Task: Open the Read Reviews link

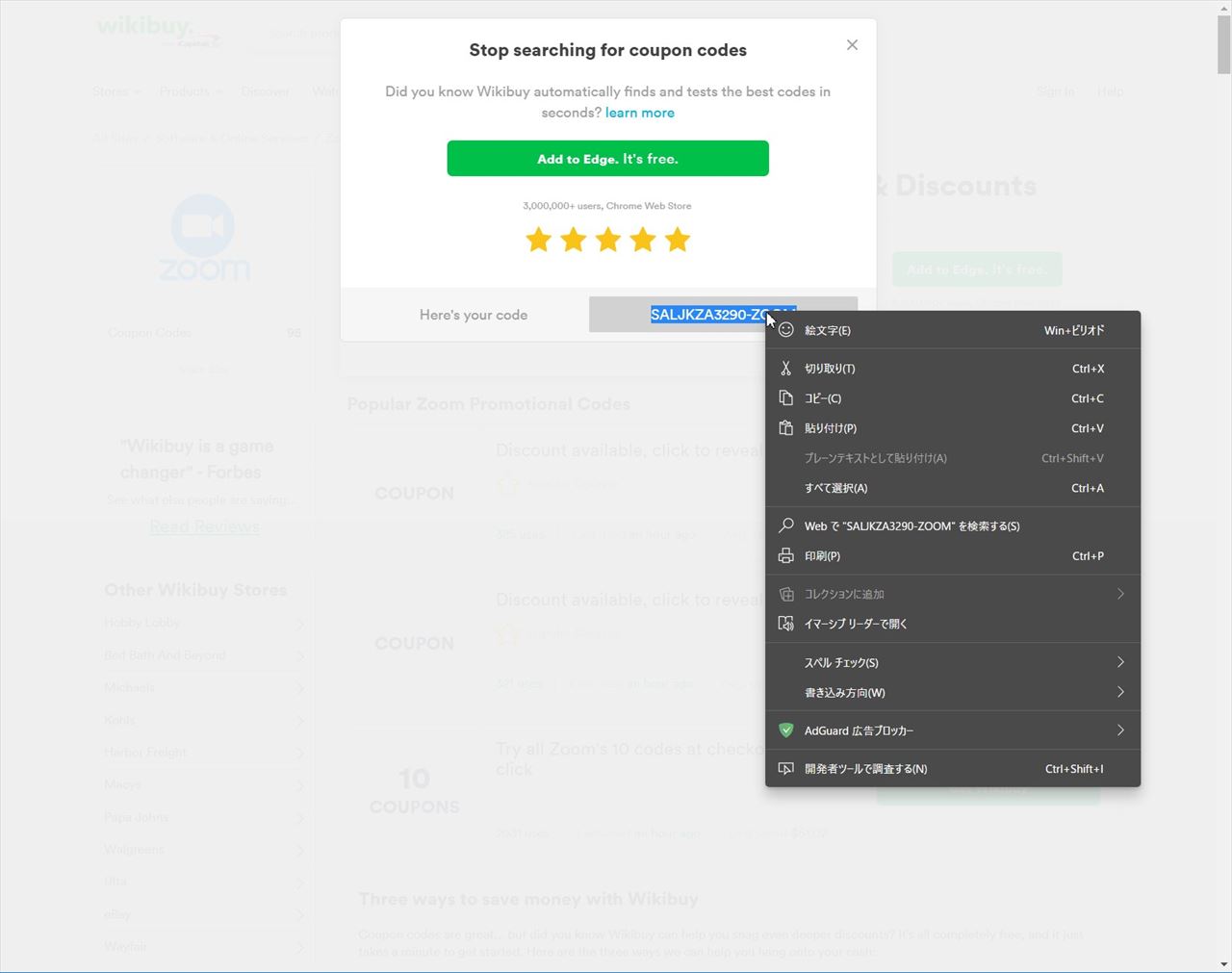Action: click(x=204, y=526)
